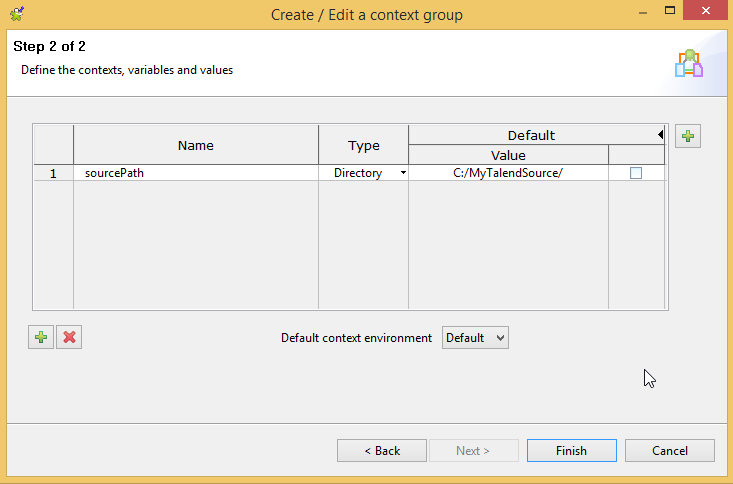The image size is (733, 484).
Task: Minimize the context group dialog window
Action: 643,11
